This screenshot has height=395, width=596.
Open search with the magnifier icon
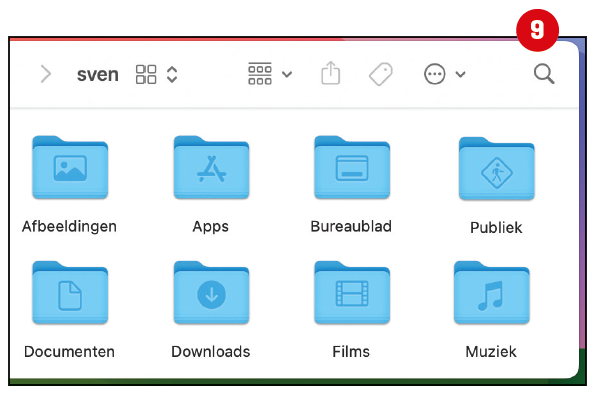coord(544,74)
